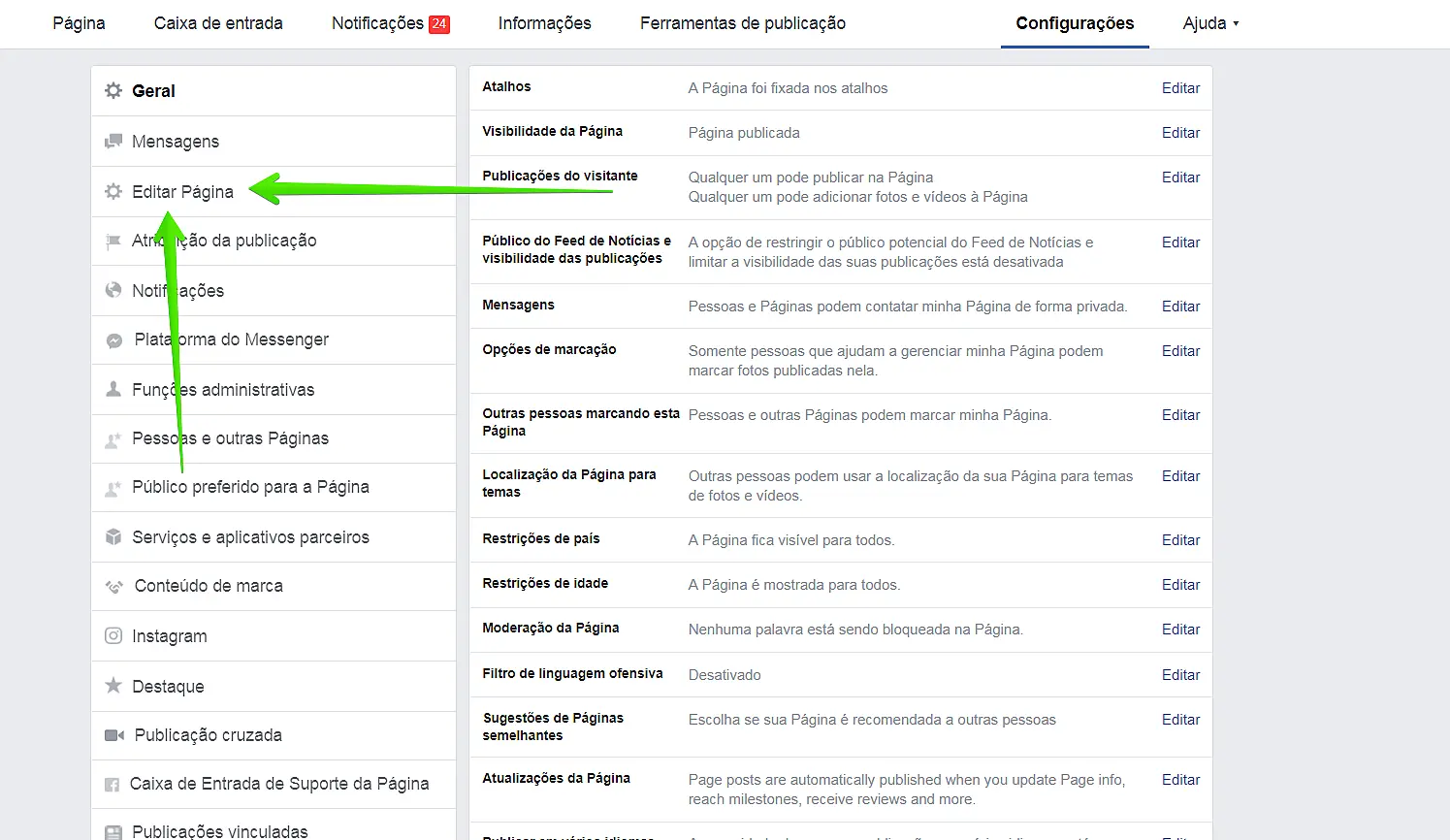Select Público preferido para a Página
Viewport: 1450px width, 840px height.
point(250,487)
